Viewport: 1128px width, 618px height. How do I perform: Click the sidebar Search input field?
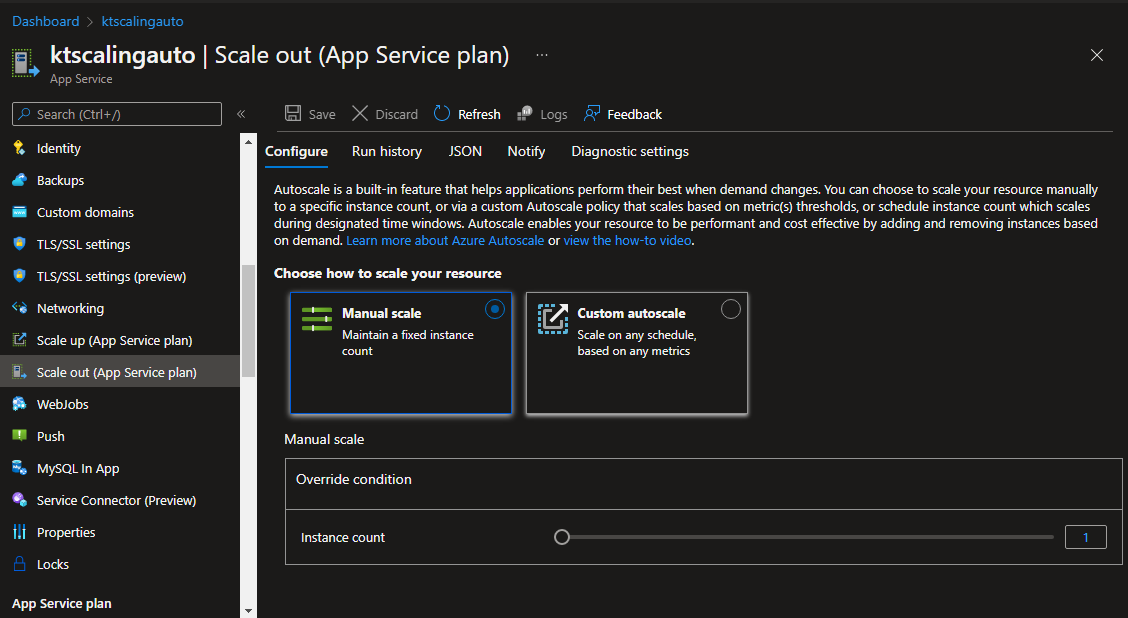(117, 114)
